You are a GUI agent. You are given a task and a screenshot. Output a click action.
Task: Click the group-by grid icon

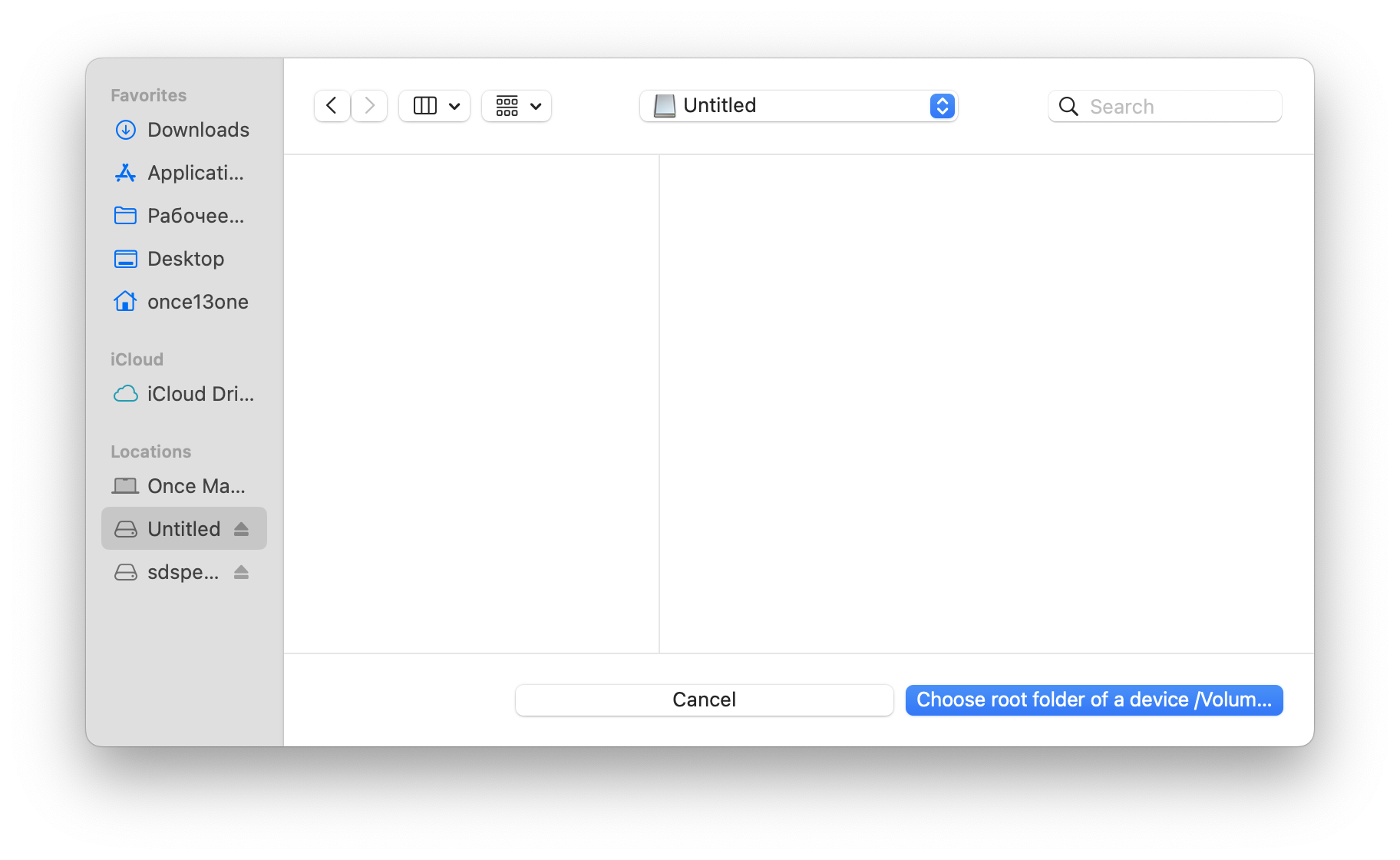[x=507, y=106]
